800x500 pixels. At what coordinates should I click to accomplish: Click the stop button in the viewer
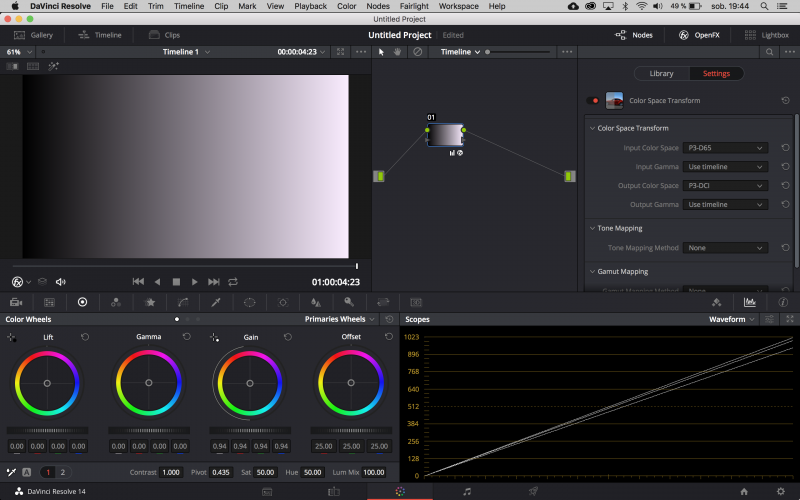(x=176, y=282)
